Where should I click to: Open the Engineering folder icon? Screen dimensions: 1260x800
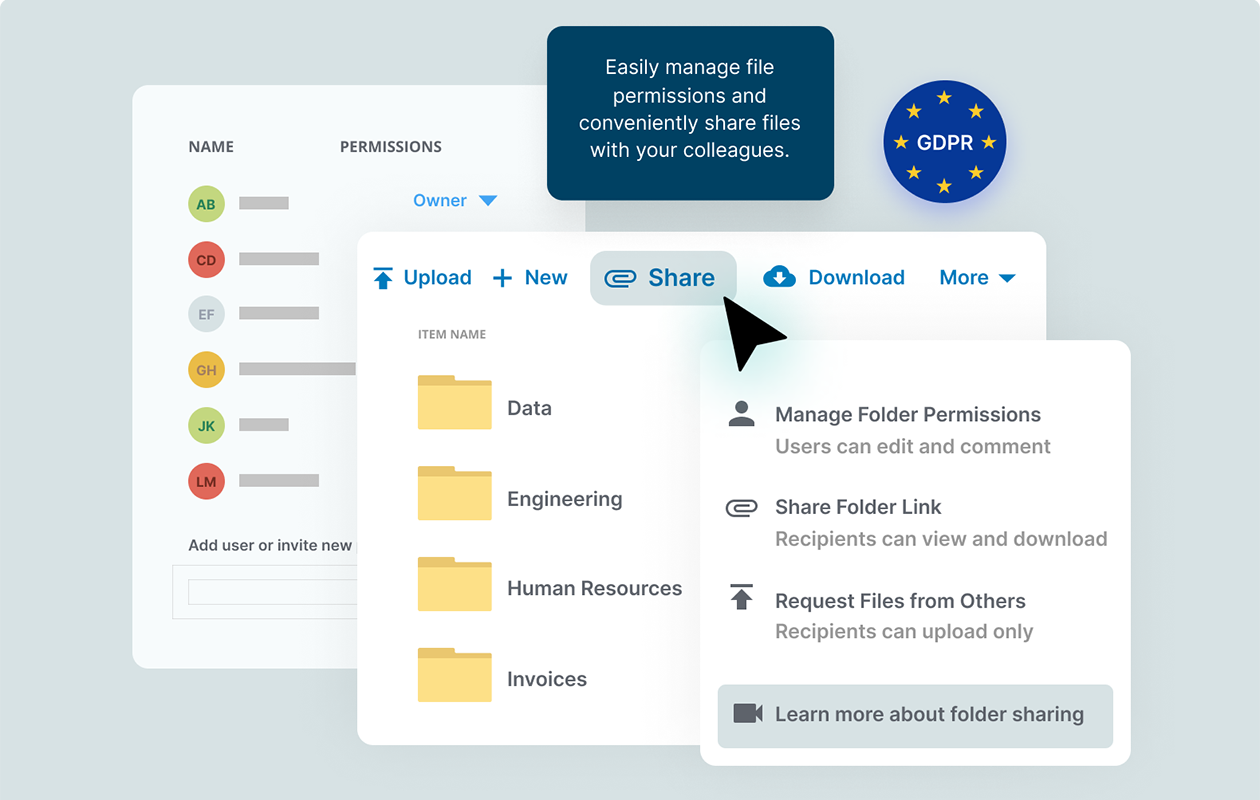(454, 493)
